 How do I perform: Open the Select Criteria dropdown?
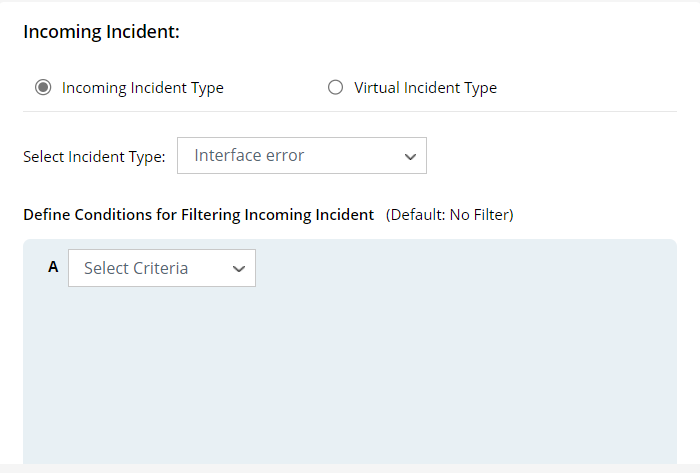pos(161,268)
